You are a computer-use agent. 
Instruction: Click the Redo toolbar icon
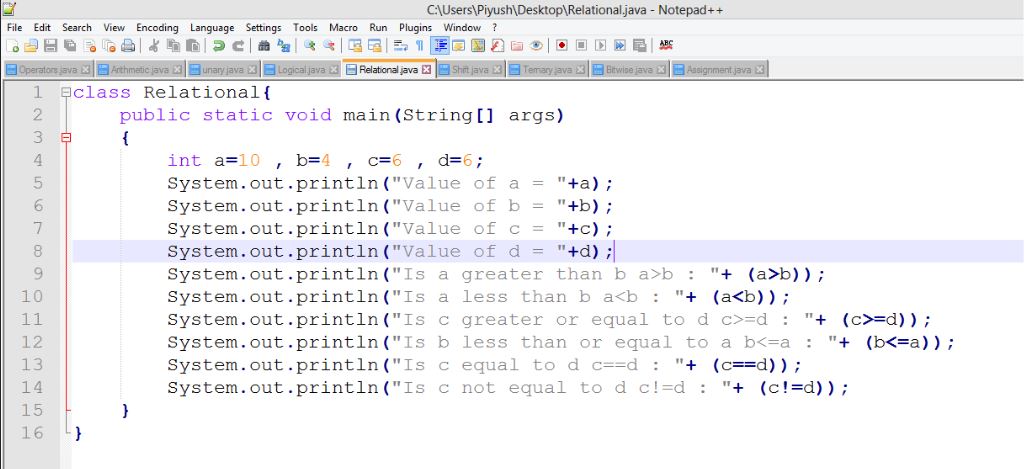click(x=238, y=46)
